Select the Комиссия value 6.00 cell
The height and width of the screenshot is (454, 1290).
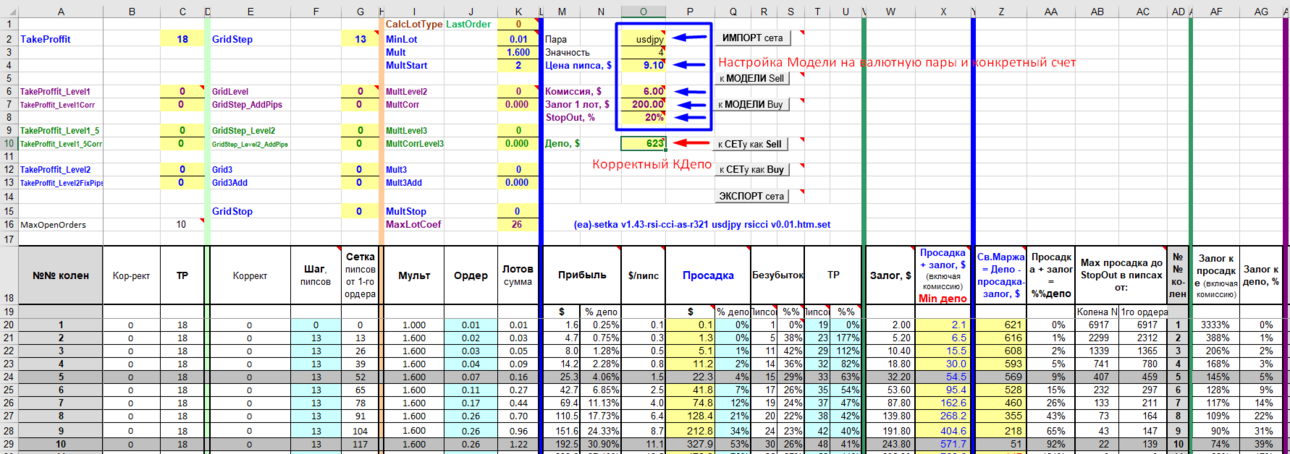(x=642, y=91)
